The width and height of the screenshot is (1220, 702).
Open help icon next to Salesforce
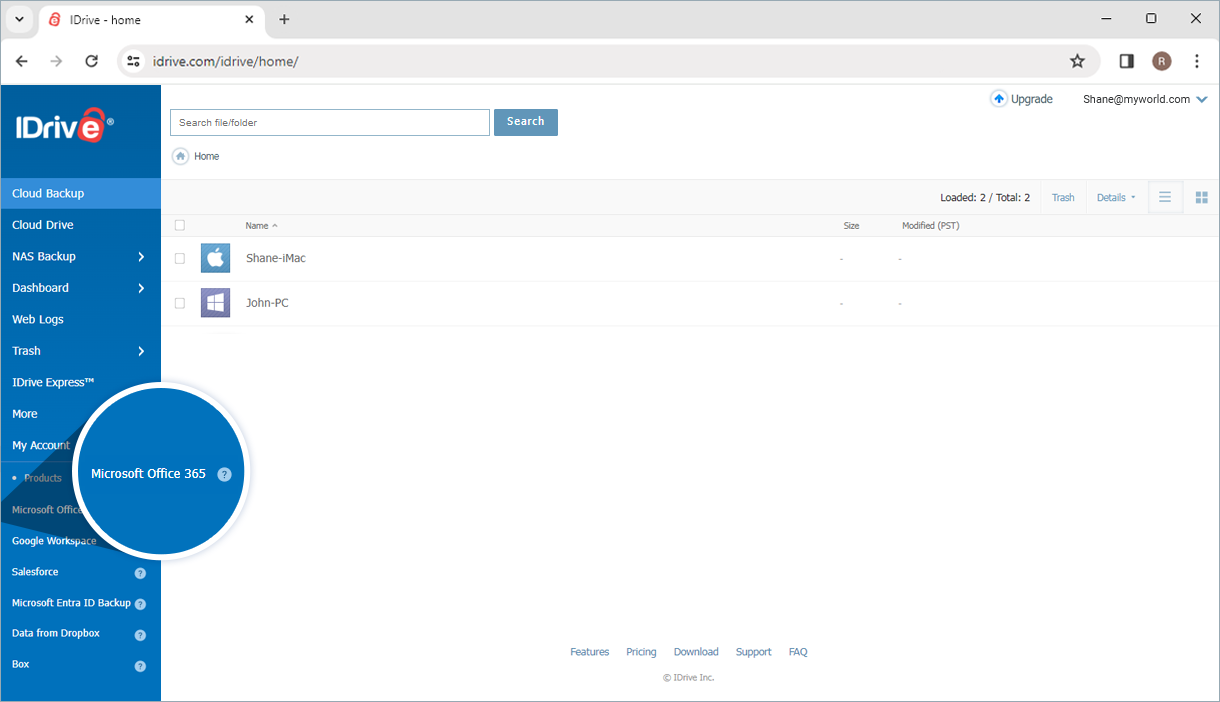140,573
